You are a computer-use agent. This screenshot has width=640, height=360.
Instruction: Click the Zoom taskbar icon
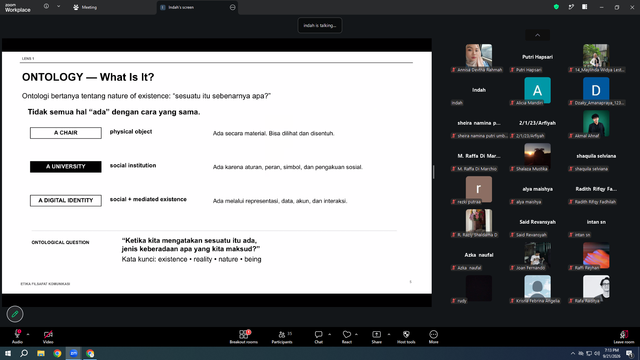[74, 353]
